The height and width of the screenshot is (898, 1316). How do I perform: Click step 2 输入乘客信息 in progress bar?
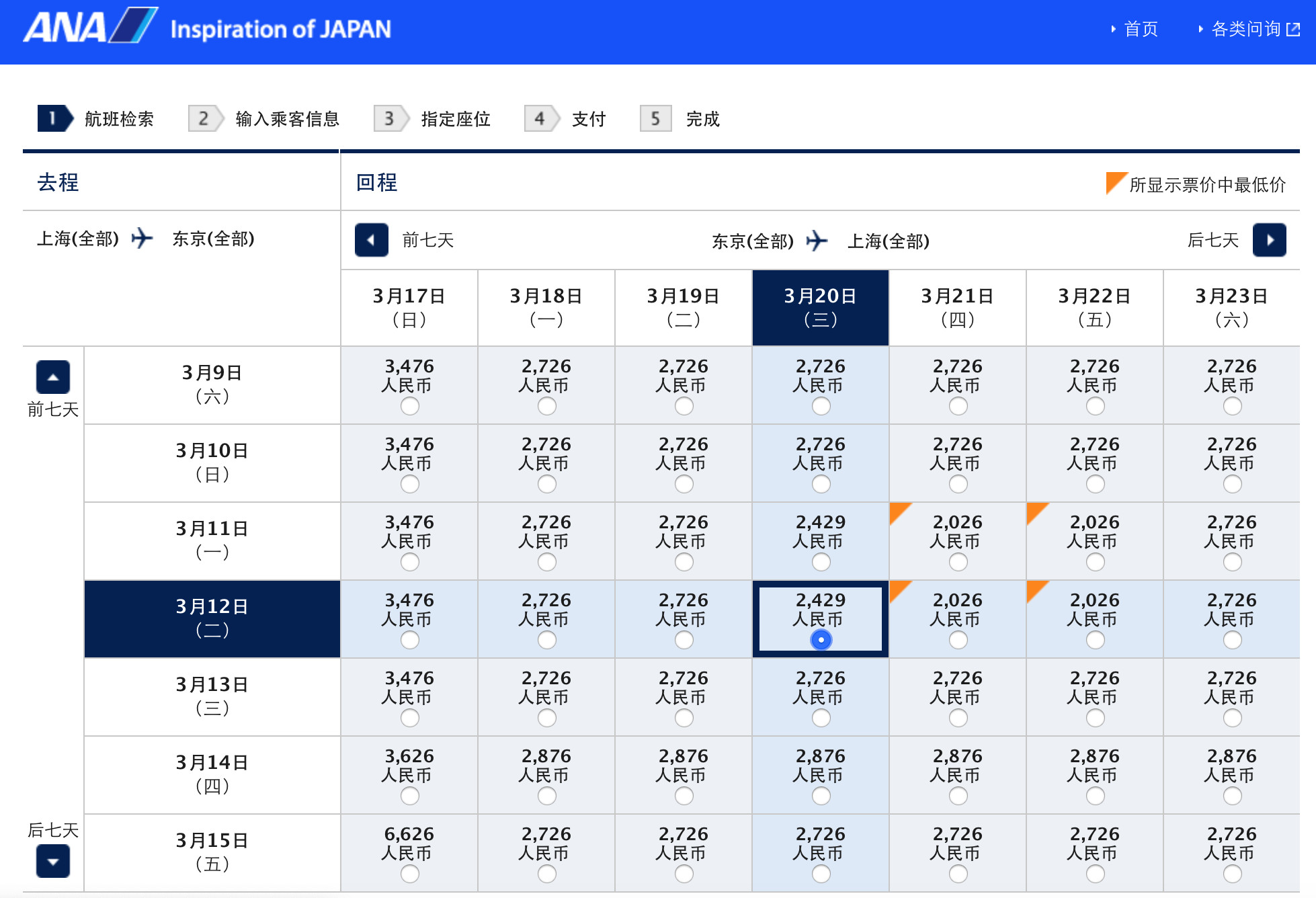click(x=286, y=119)
